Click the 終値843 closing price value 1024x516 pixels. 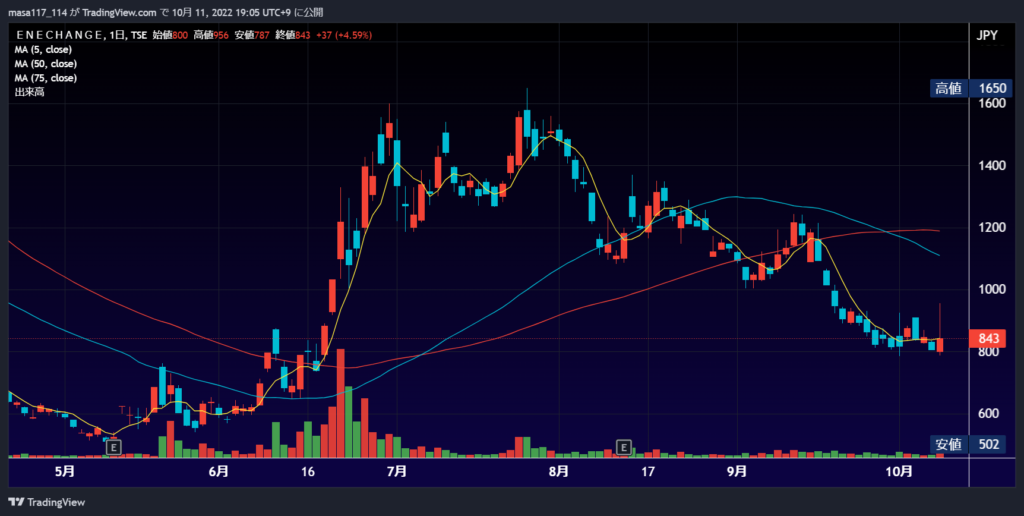[x=293, y=35]
